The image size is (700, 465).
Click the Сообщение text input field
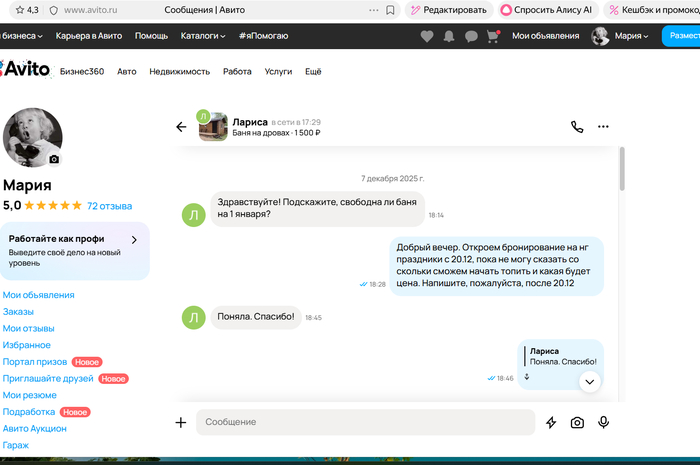tap(365, 423)
